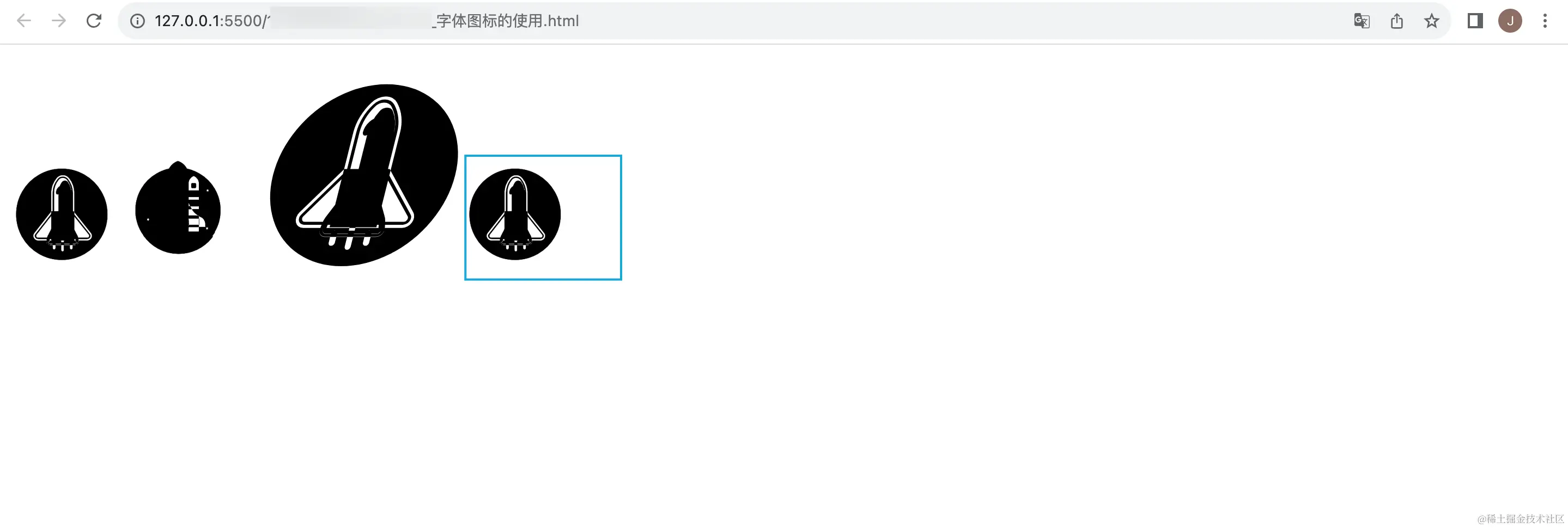Open the Google Translate page icon

1362,21
